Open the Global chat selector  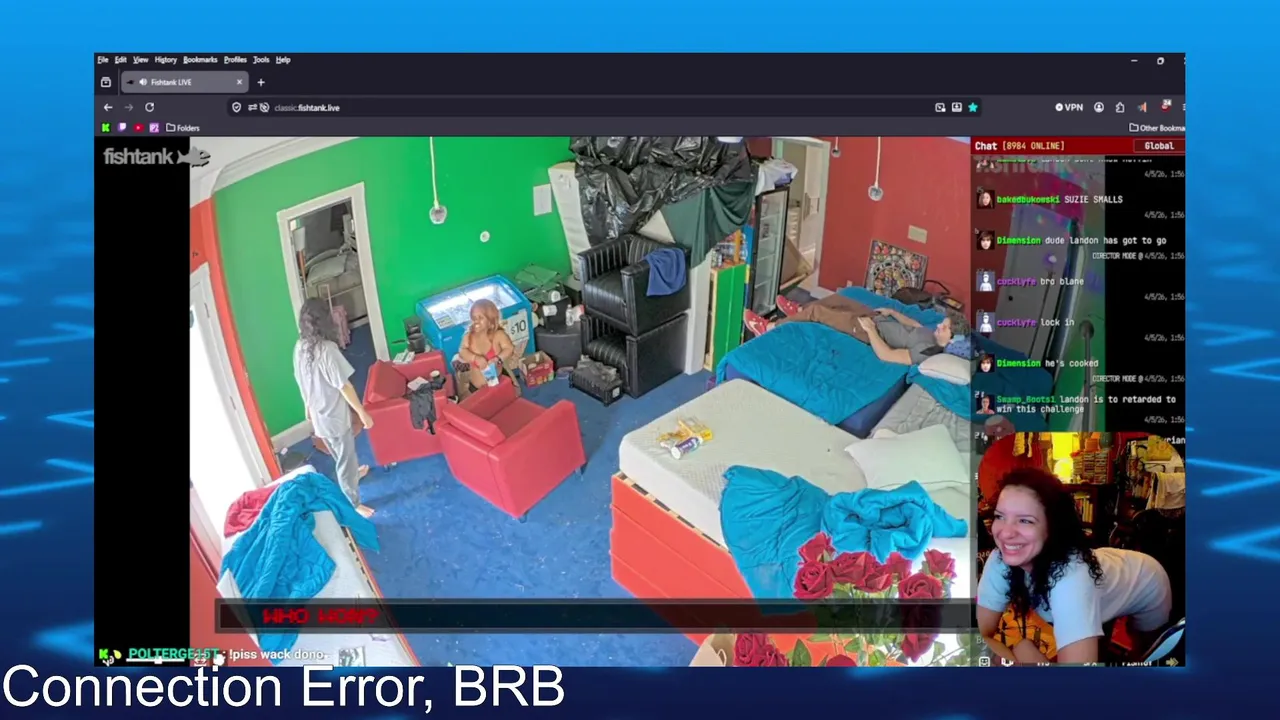pos(1159,146)
